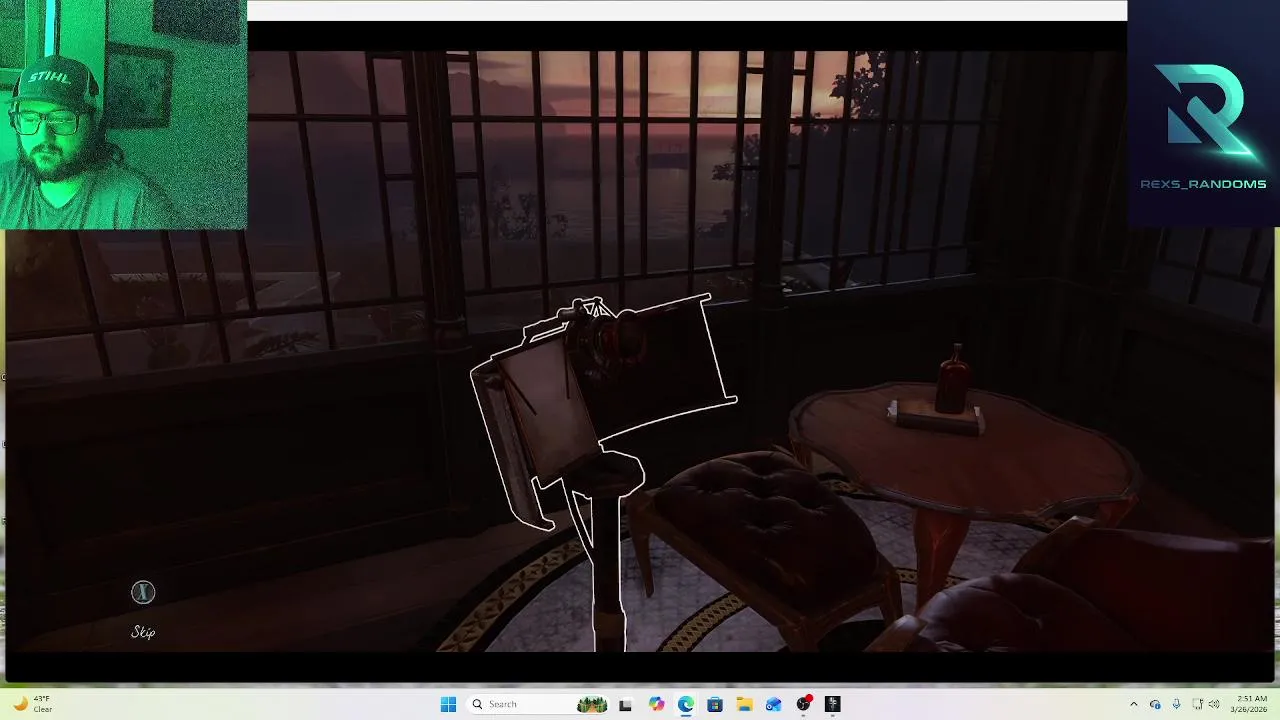Screen dimensions: 1280x720
Task: Launch Copilot from the taskbar
Action: pos(656,704)
